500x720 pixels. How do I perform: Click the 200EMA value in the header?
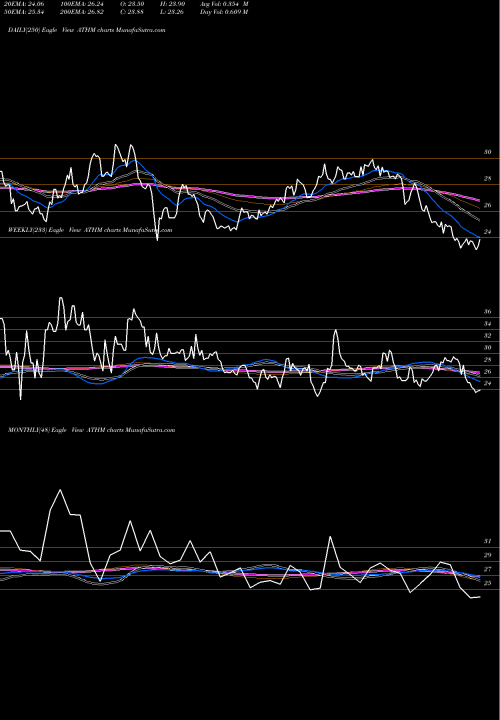tap(84, 12)
